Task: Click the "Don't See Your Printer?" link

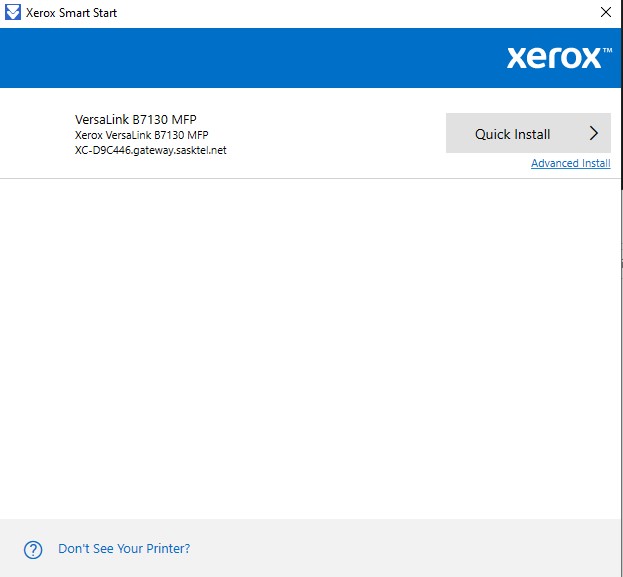Action: pos(124,549)
